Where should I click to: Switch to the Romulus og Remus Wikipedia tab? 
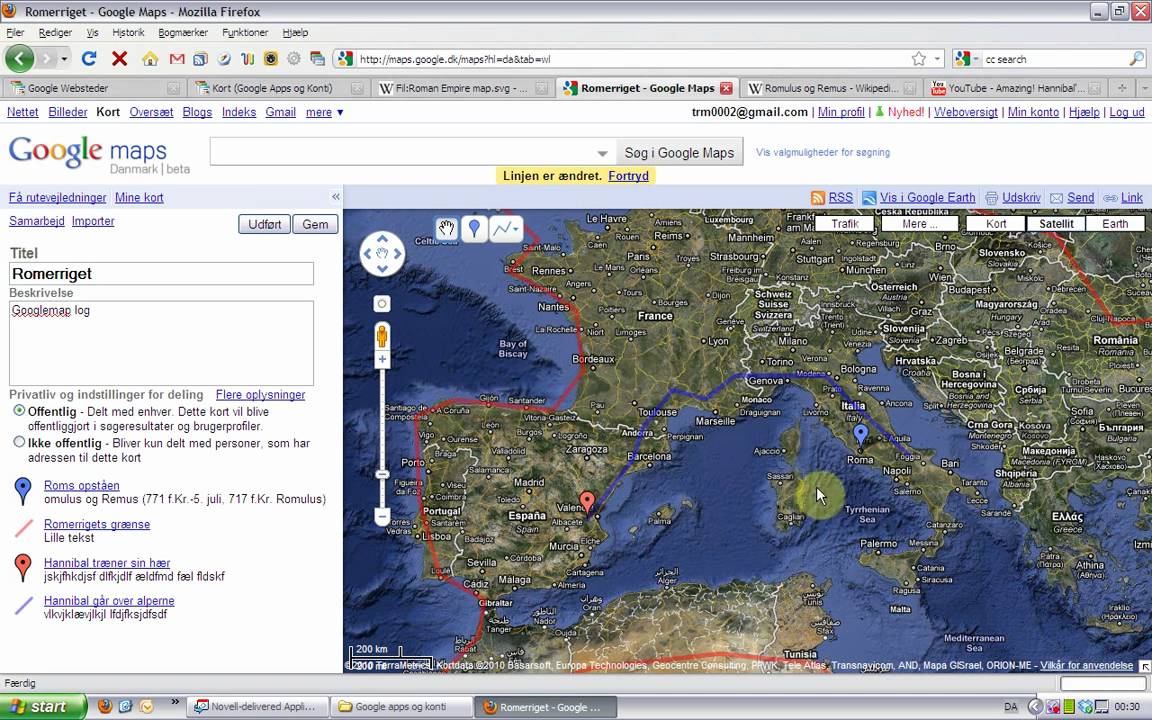tap(831, 88)
